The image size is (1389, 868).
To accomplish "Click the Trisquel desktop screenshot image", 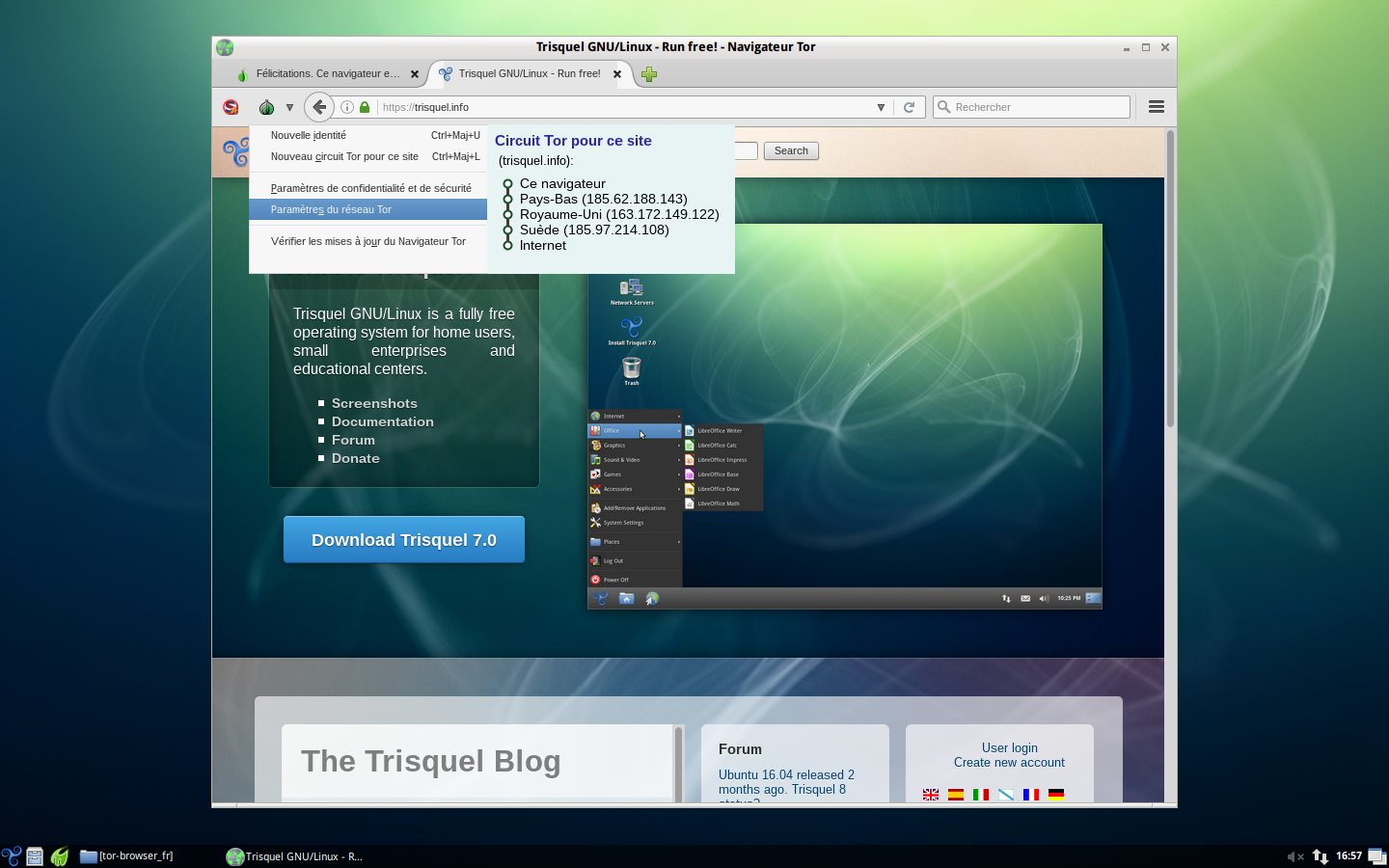I will pos(845,417).
